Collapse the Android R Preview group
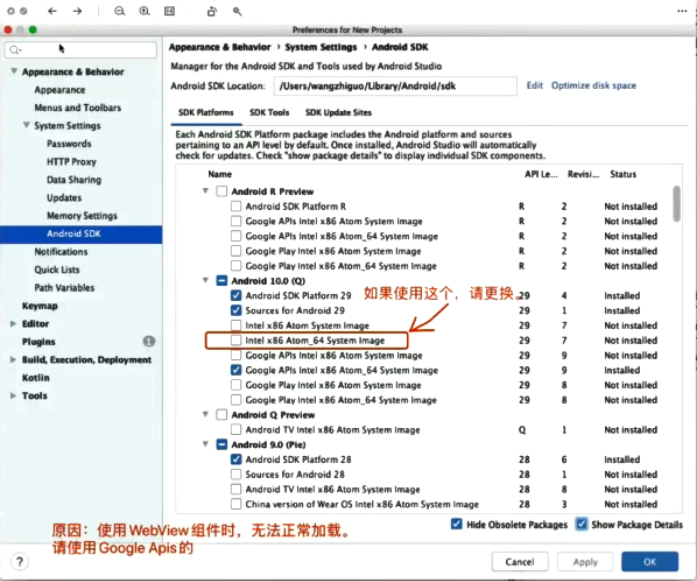The width and height of the screenshot is (697, 581). [x=205, y=191]
